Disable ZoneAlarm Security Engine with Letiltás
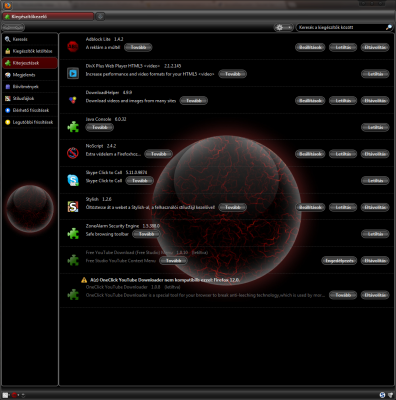The width and height of the screenshot is (396, 400). tap(375, 234)
